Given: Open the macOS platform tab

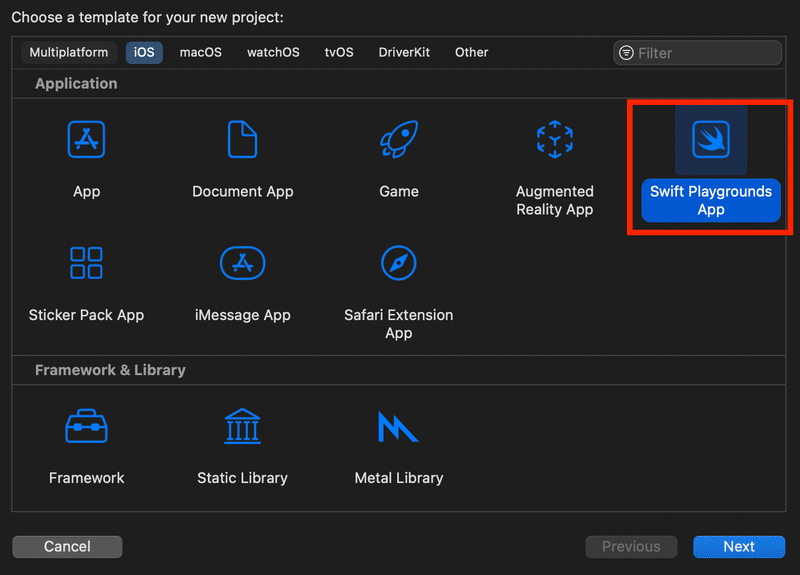Looking at the screenshot, I should [201, 52].
